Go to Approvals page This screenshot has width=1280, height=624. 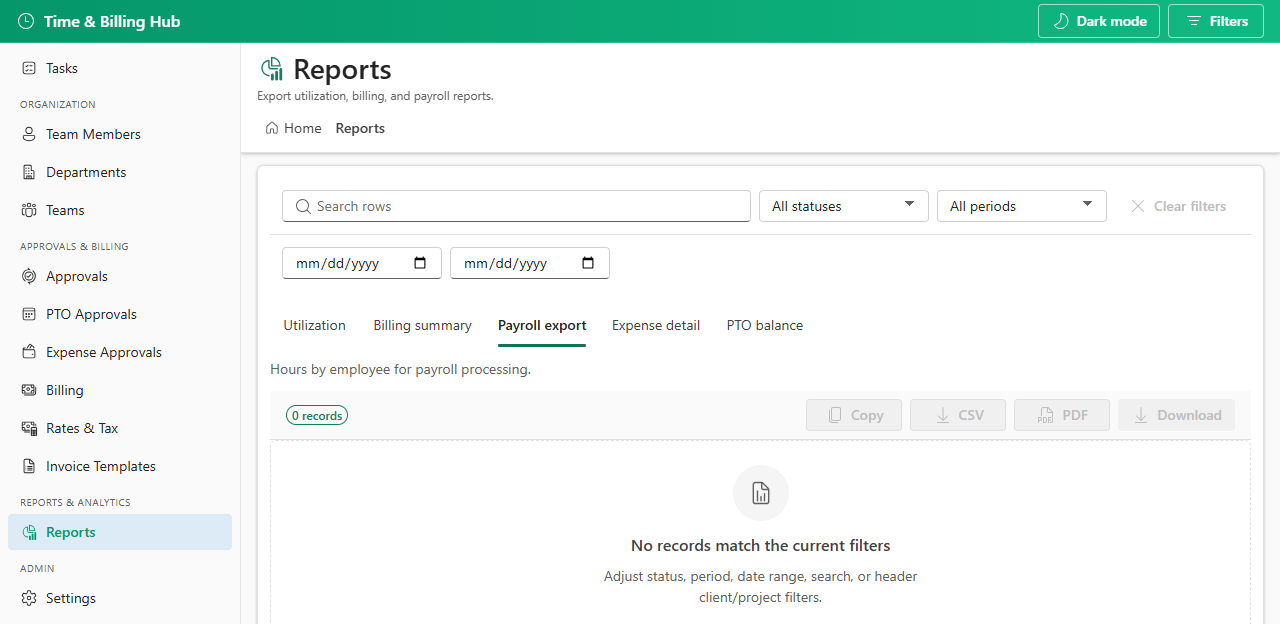120,276
